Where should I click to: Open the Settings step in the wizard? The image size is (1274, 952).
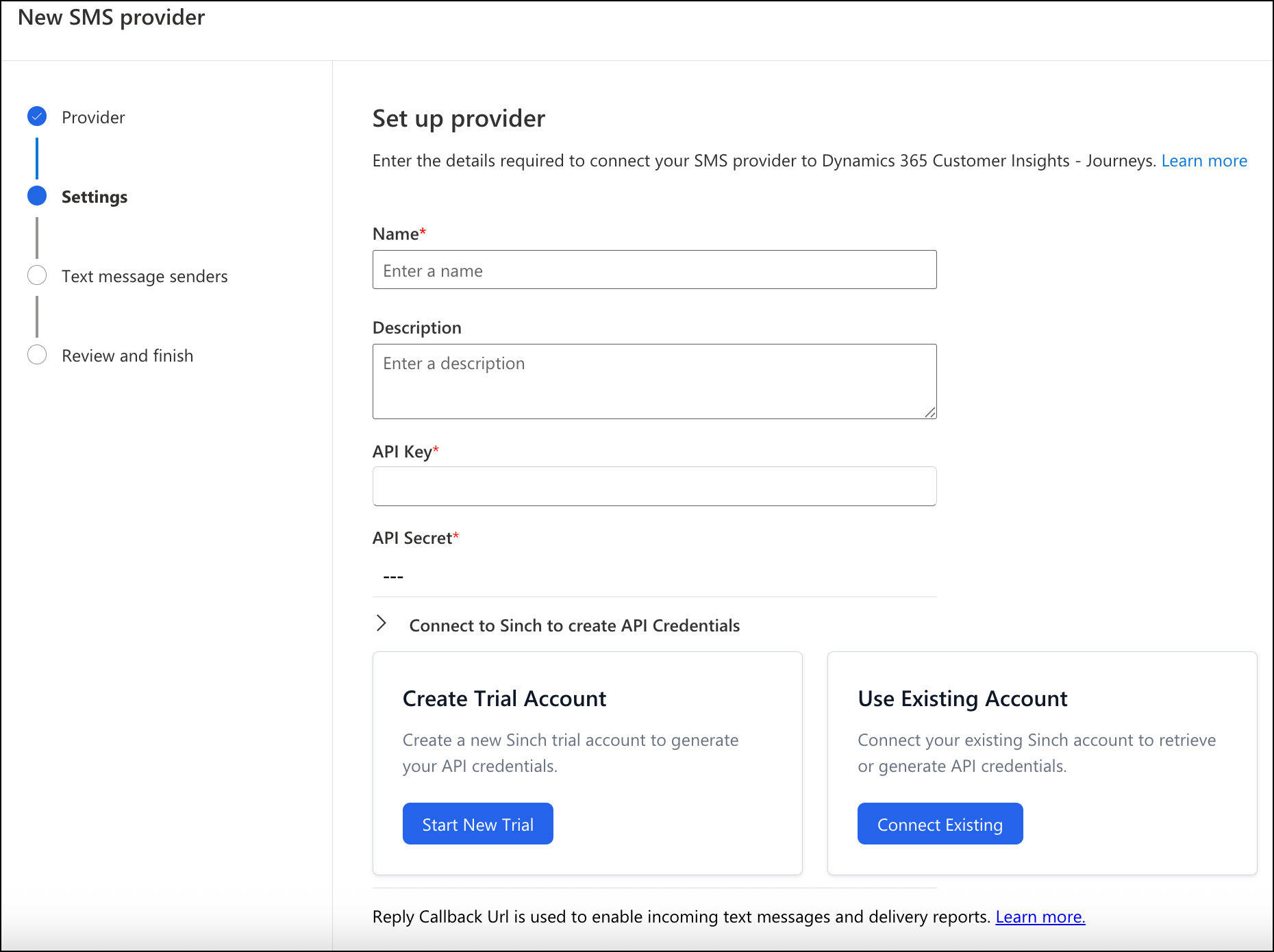(95, 197)
